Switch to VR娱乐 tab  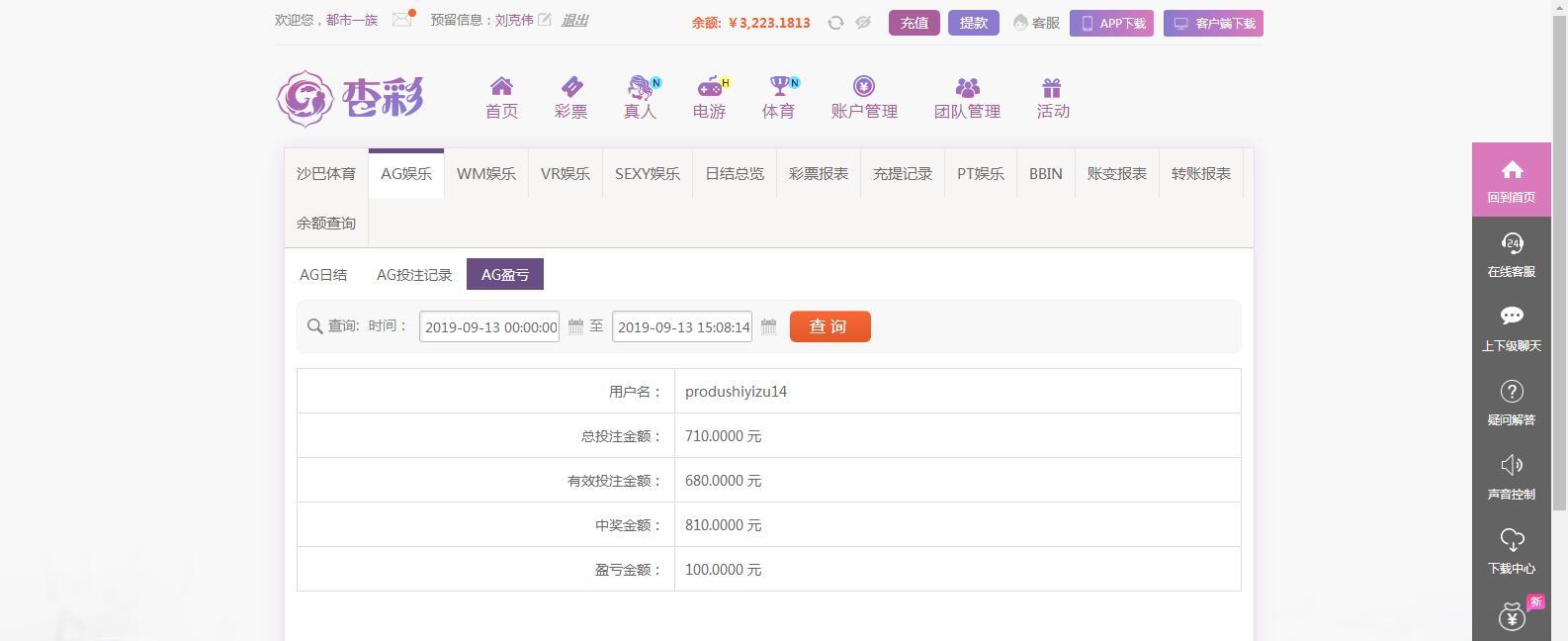(566, 173)
